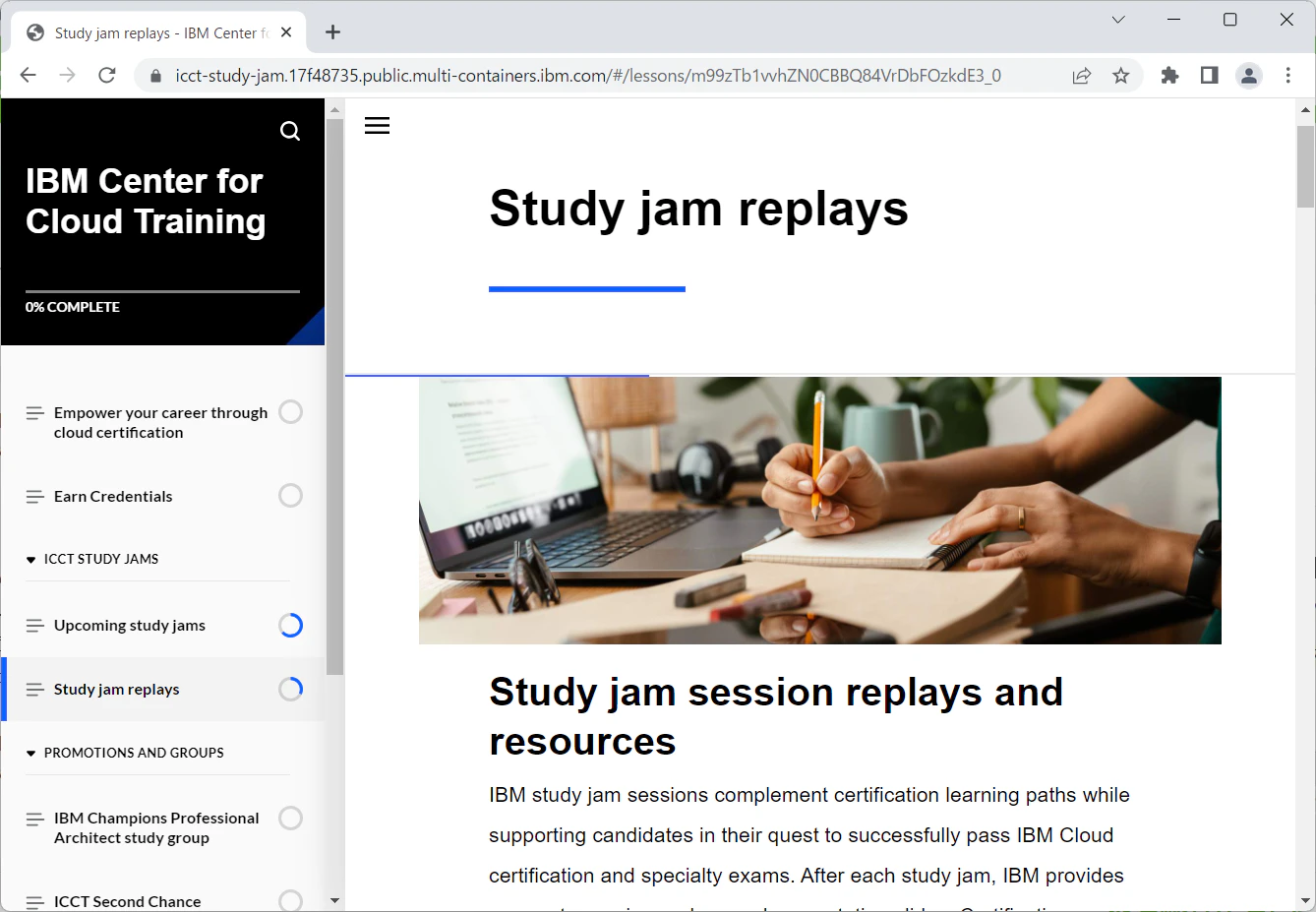Open the Chrome profile avatar

coord(1249,76)
